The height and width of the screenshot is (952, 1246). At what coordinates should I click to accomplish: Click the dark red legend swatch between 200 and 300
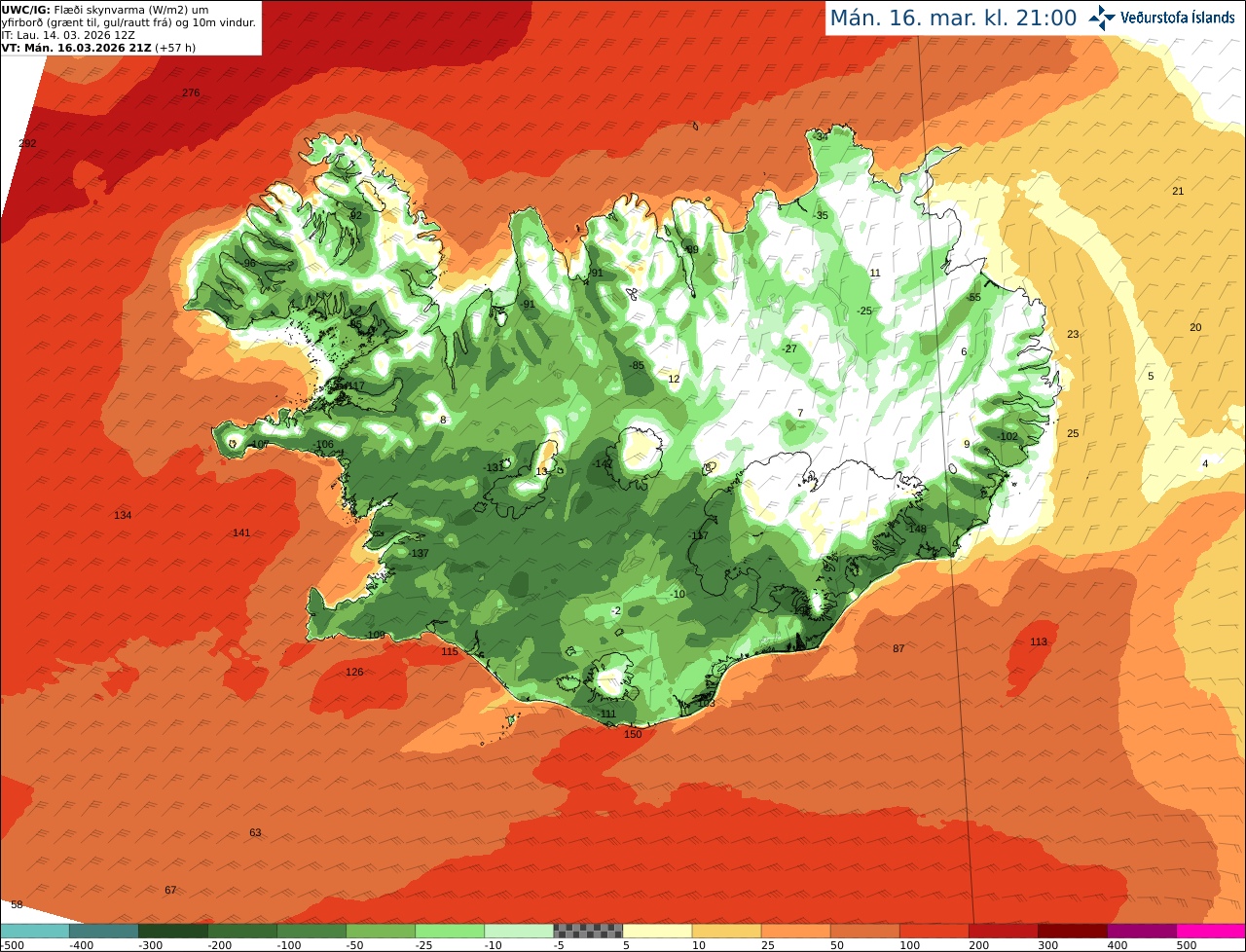1003,931
